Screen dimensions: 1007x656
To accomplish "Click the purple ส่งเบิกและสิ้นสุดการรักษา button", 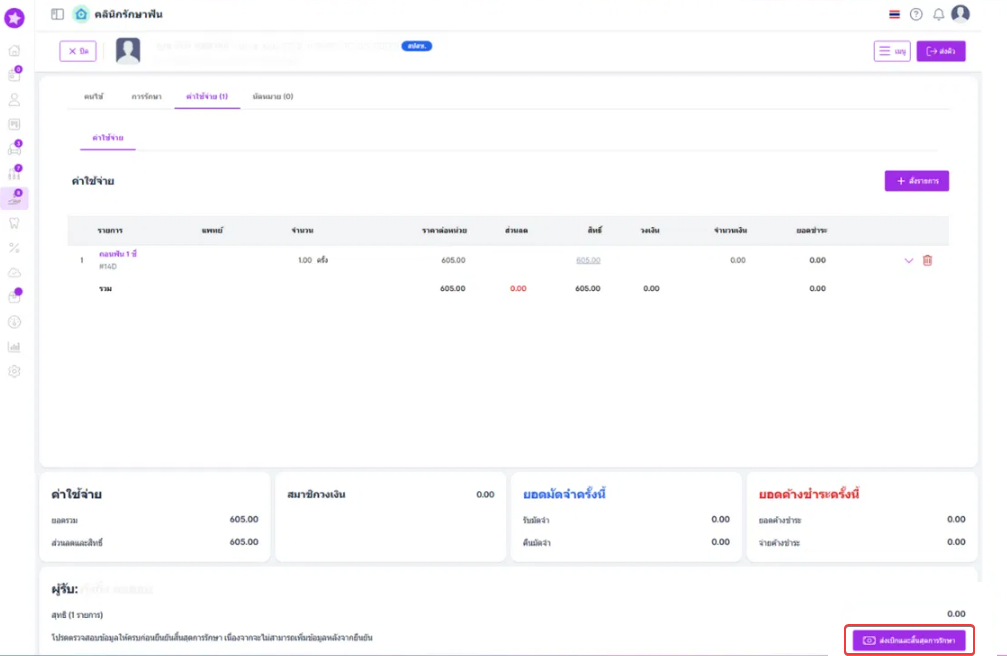I will (x=909, y=640).
